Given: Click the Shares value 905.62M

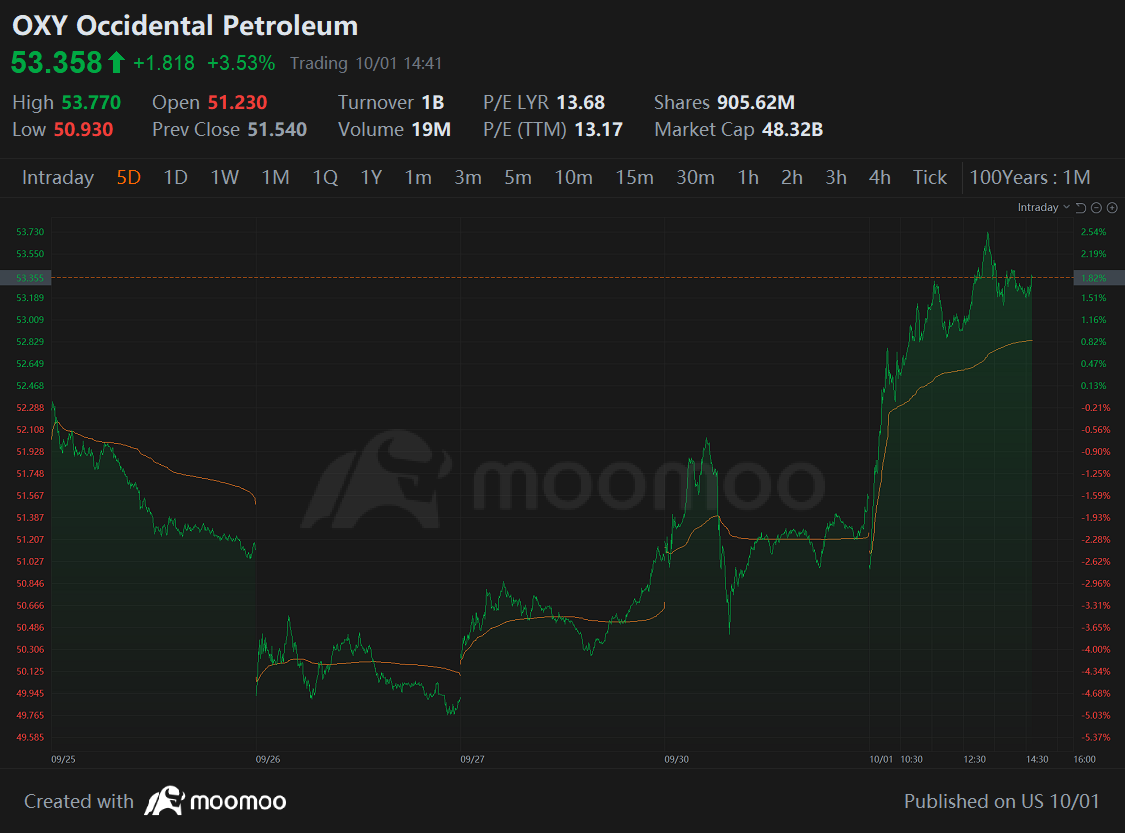Looking at the screenshot, I should [756, 103].
